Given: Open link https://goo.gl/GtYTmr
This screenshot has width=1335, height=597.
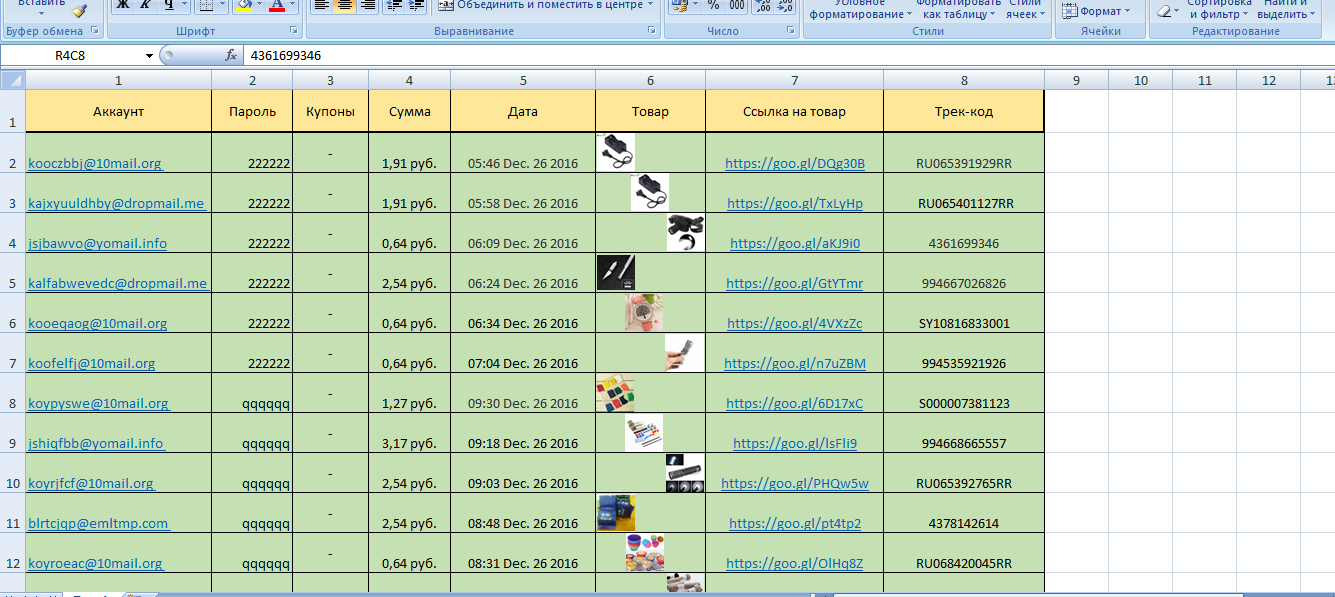Looking at the screenshot, I should pyautogui.click(x=795, y=284).
